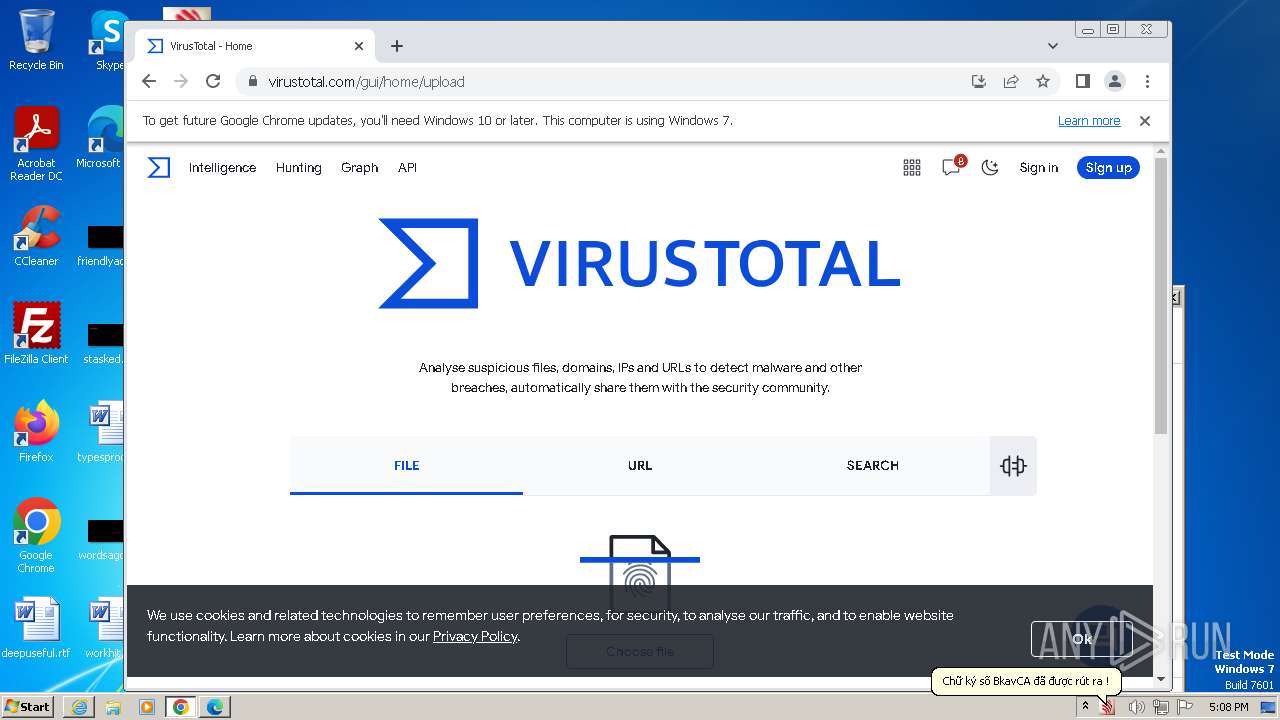Open Chrome profile avatar icon
Image resolution: width=1280 pixels, height=720 pixels.
pos(1115,82)
